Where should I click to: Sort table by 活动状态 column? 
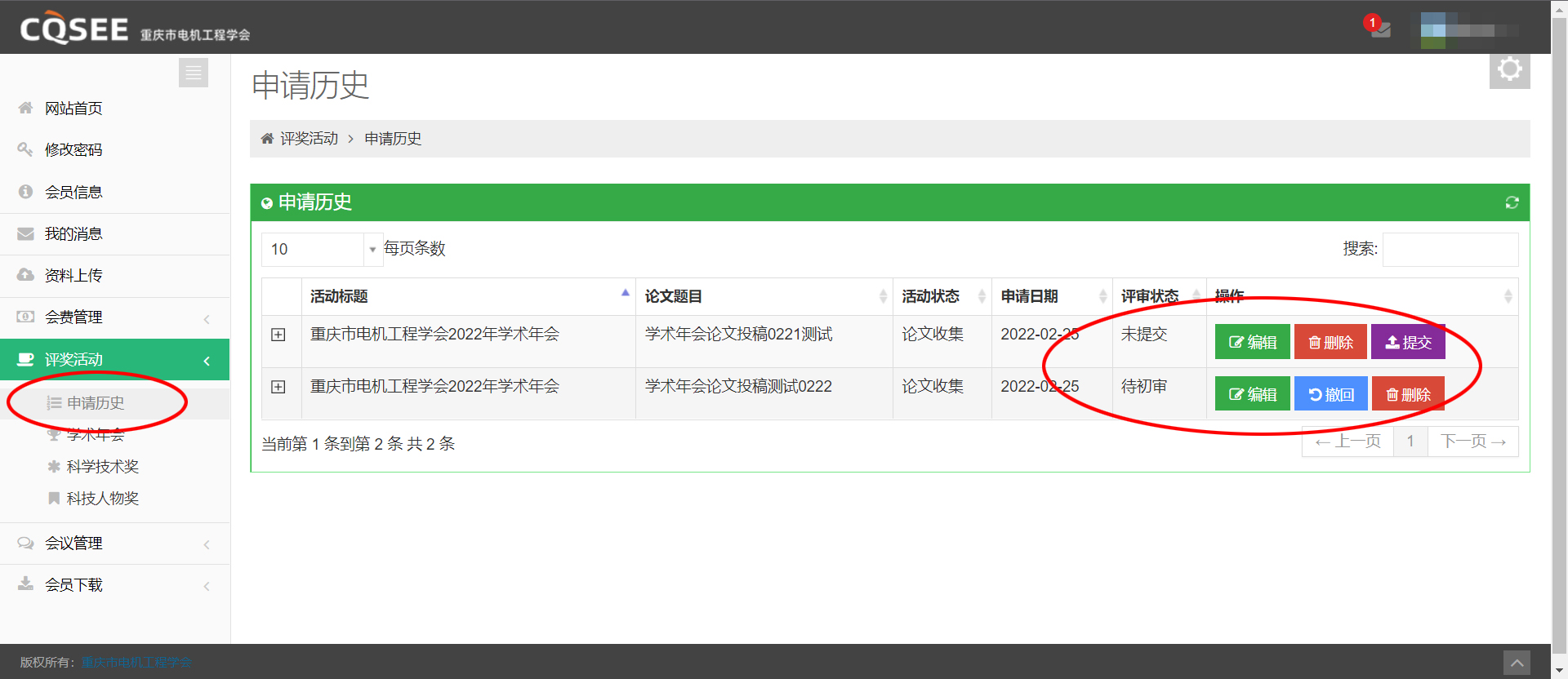(942, 296)
